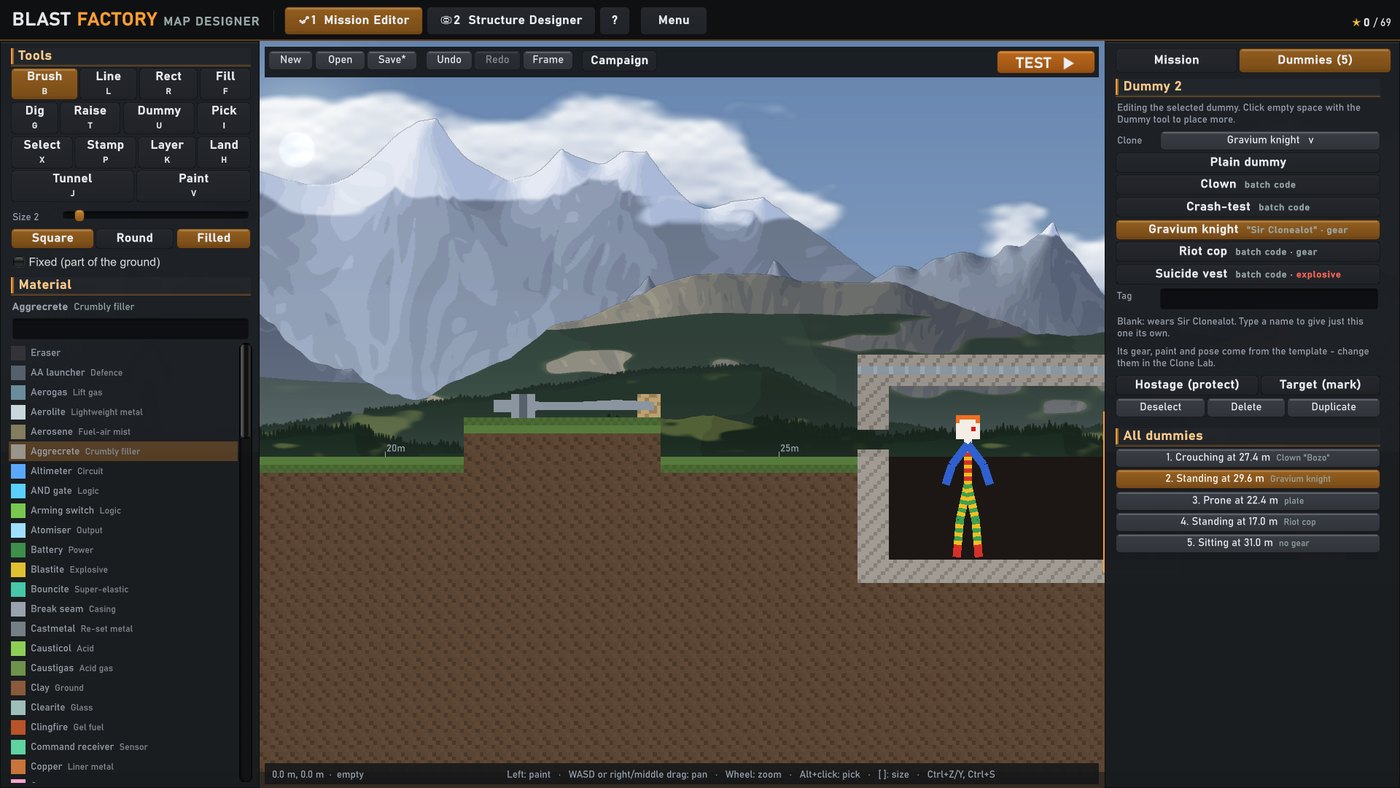Open the Clone template dropdown
Viewport: 1400px width, 788px height.
coord(1270,140)
